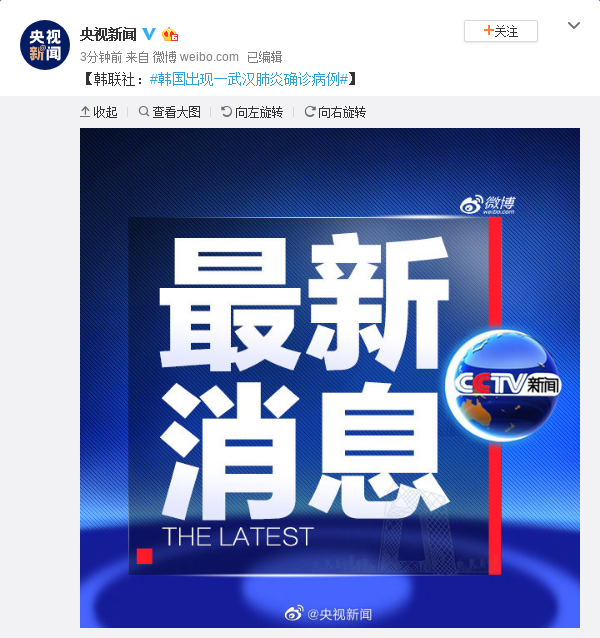Click the 微博 weibo.com source link
The height and width of the screenshot is (638, 600).
pos(196,57)
